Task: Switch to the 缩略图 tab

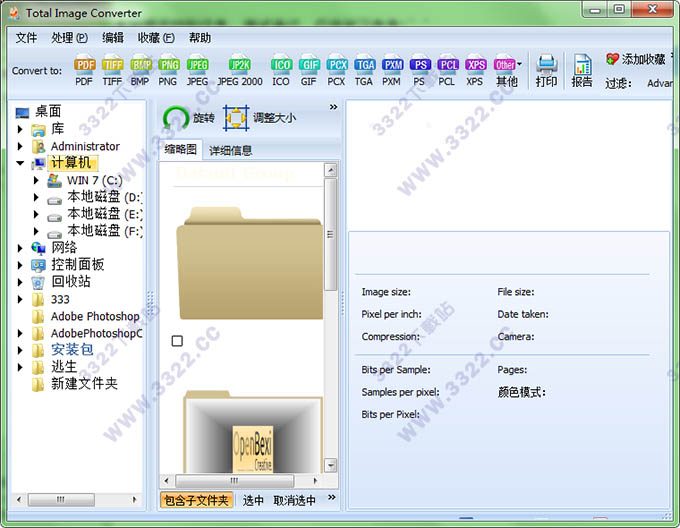Action: [x=181, y=150]
